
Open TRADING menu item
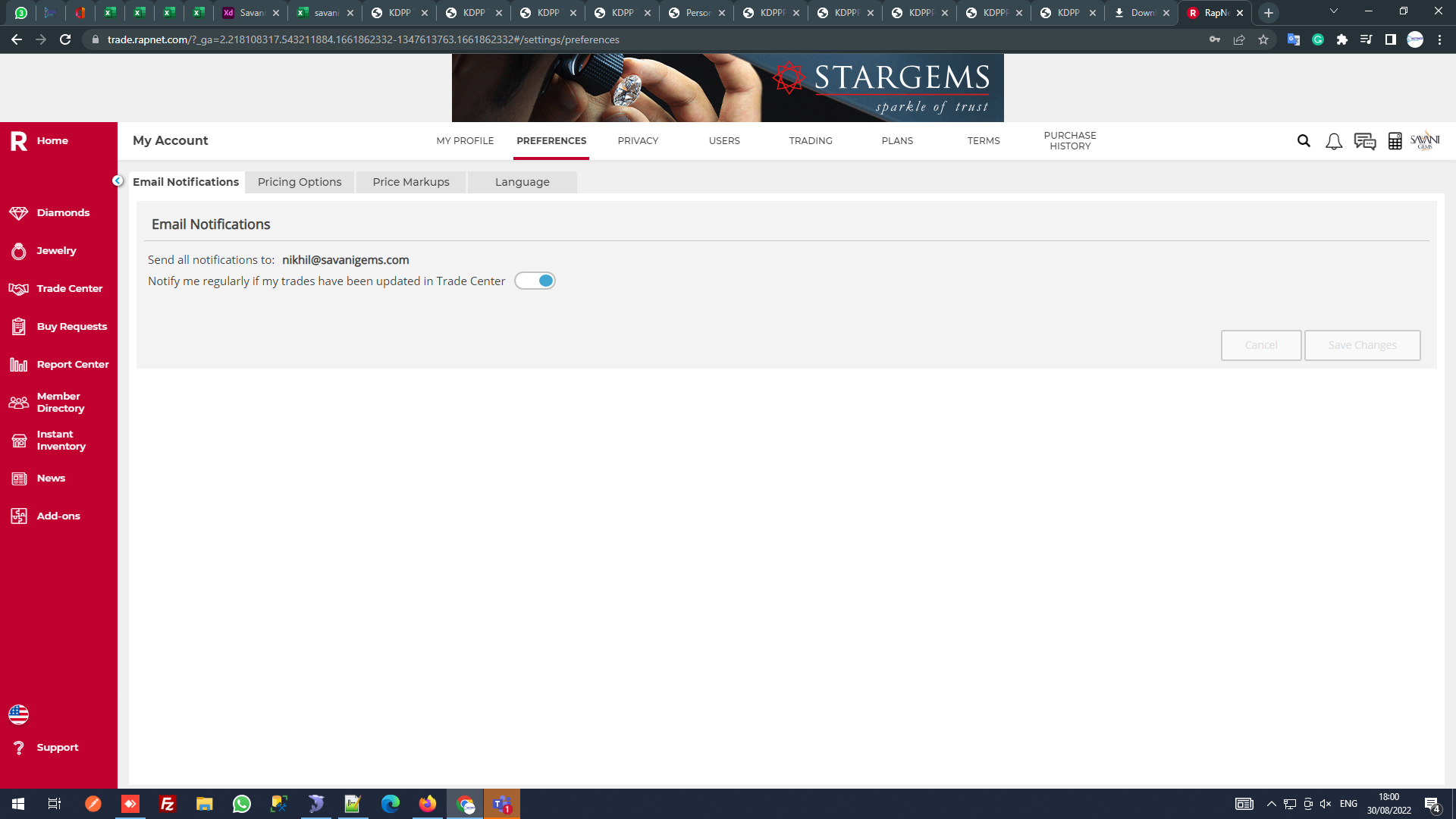[x=811, y=141]
